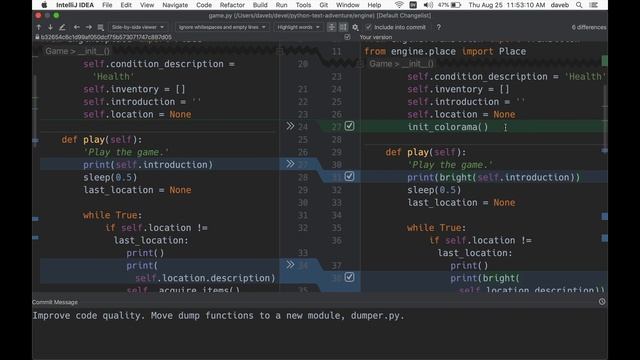The width and height of the screenshot is (640, 360).
Task: Revert change chevron at print introduction line
Action: [x=290, y=164]
